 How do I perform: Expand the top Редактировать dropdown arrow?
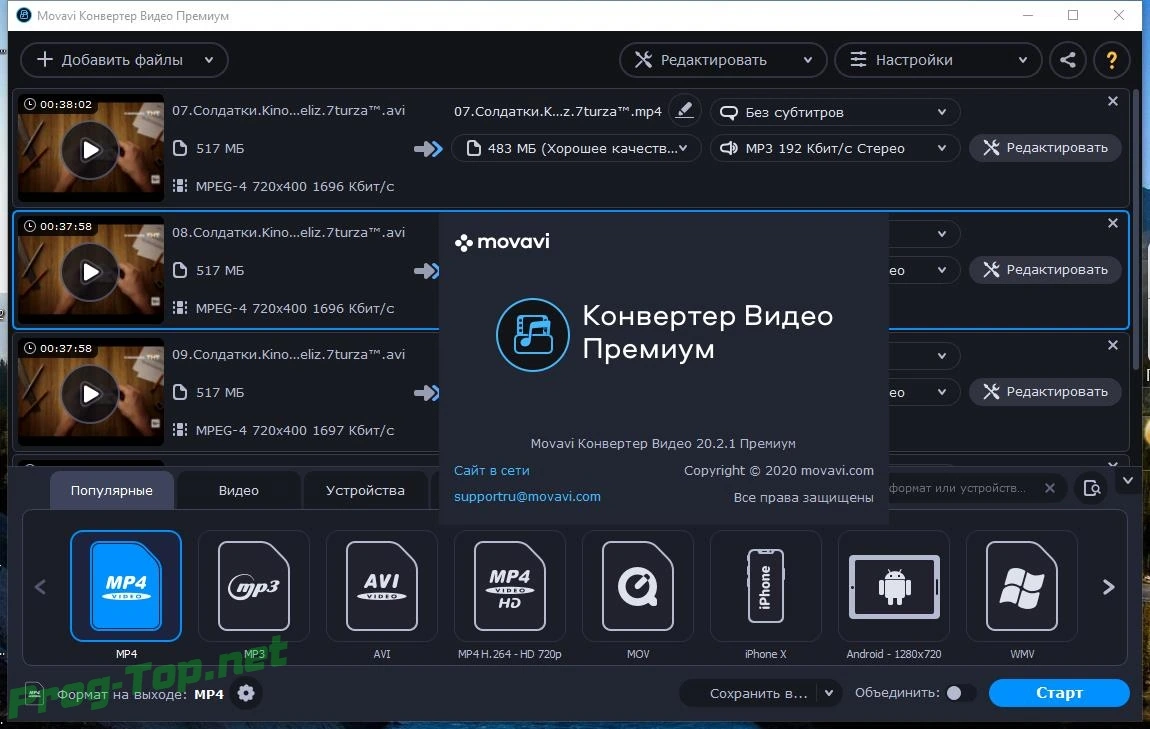pos(807,60)
